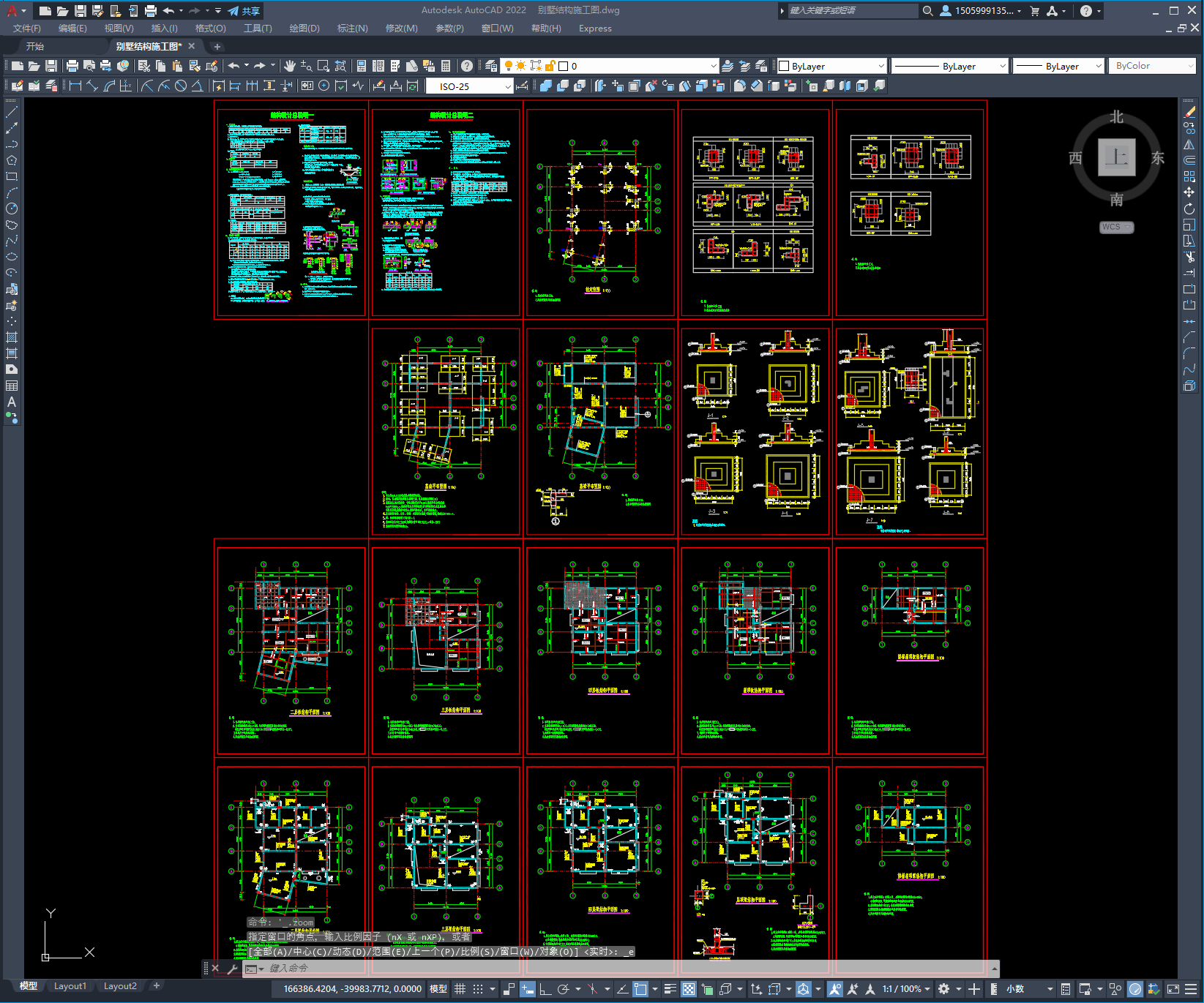Select the Circle draw tool
The height and width of the screenshot is (1003, 1204).
click(x=12, y=209)
